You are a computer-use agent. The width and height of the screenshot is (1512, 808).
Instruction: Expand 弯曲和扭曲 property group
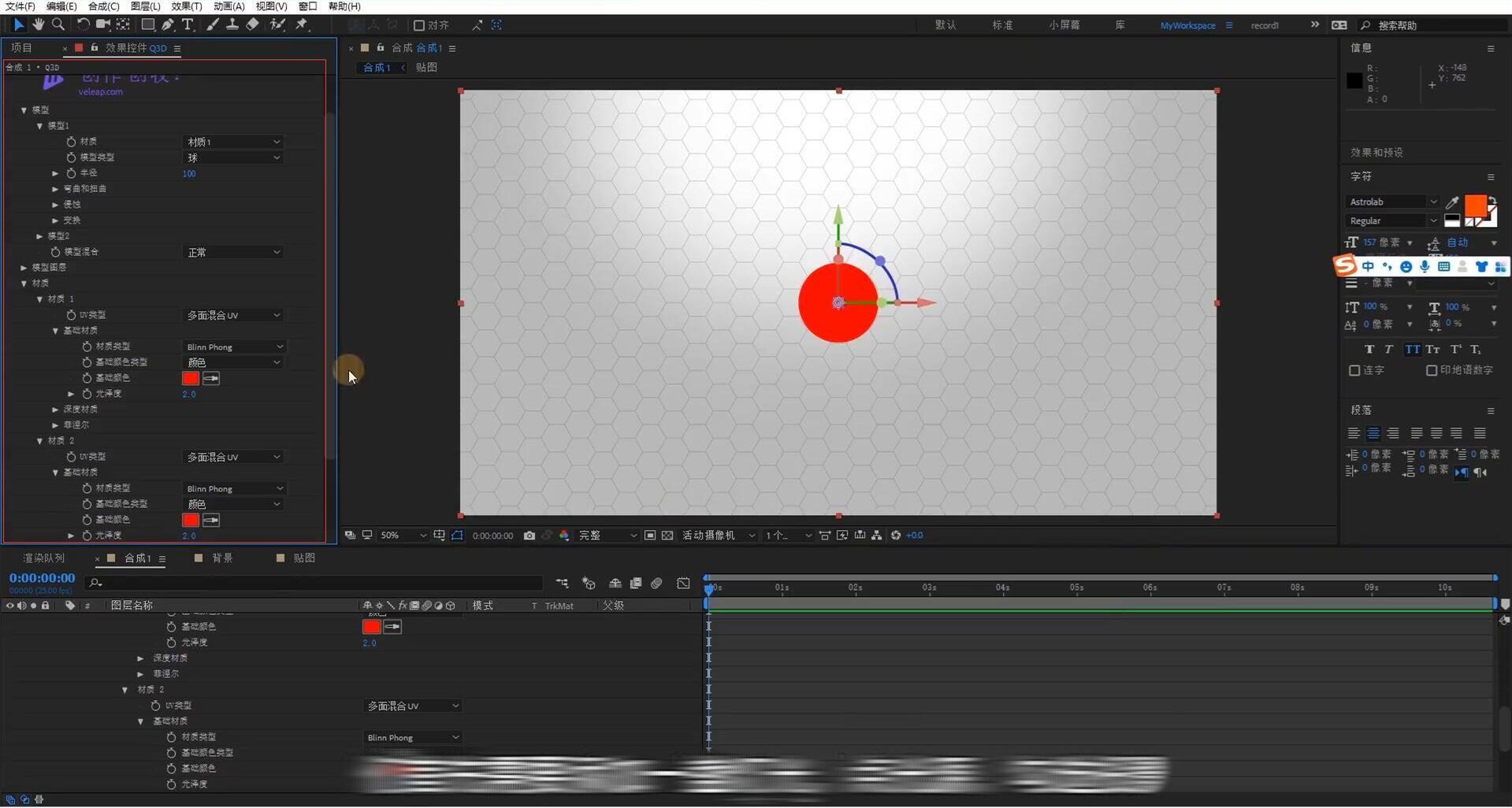coord(55,189)
